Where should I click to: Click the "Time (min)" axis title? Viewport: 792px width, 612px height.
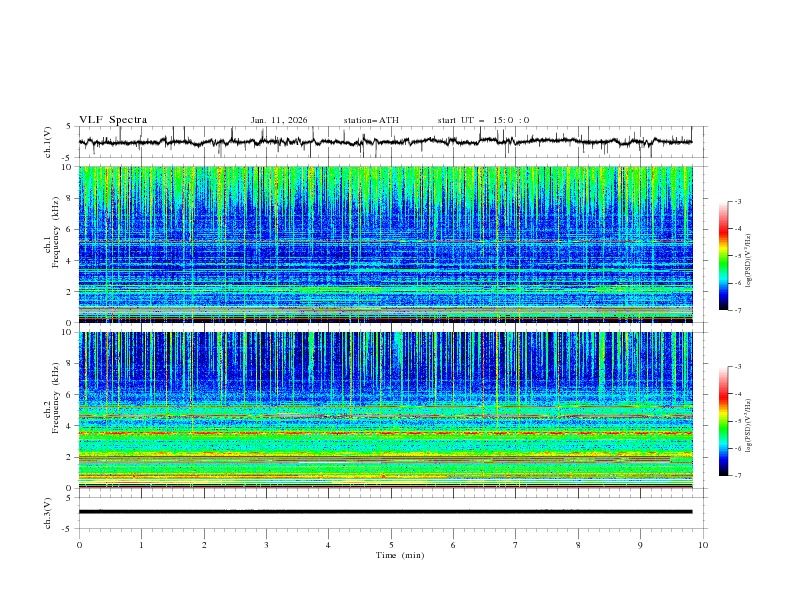[x=400, y=555]
